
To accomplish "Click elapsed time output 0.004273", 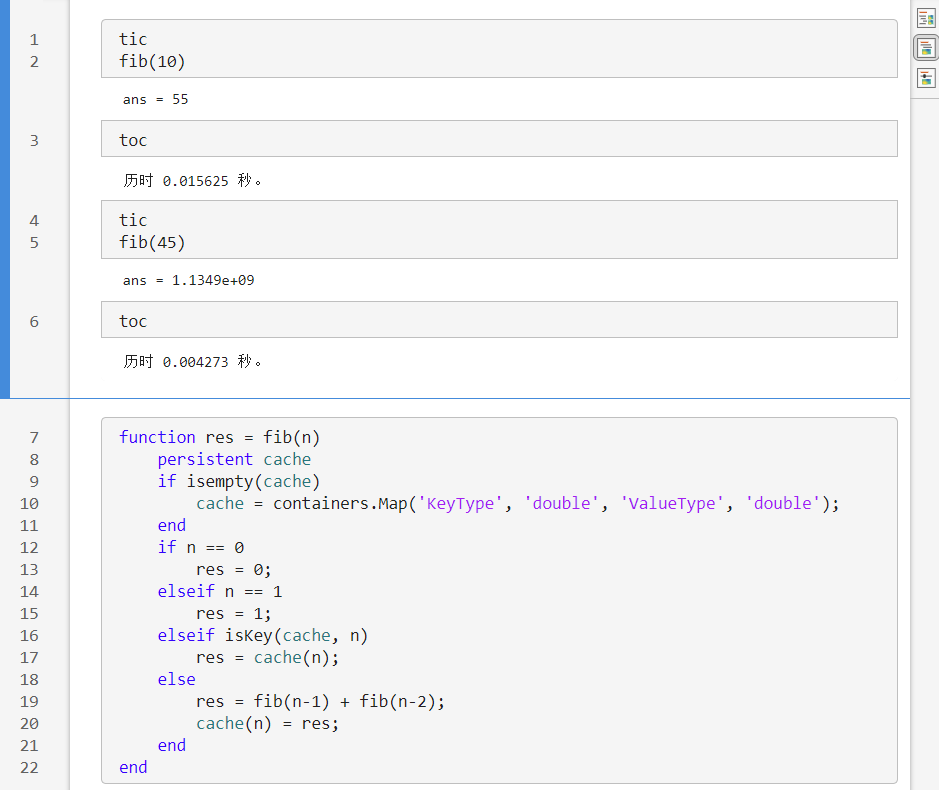I will point(193,362).
